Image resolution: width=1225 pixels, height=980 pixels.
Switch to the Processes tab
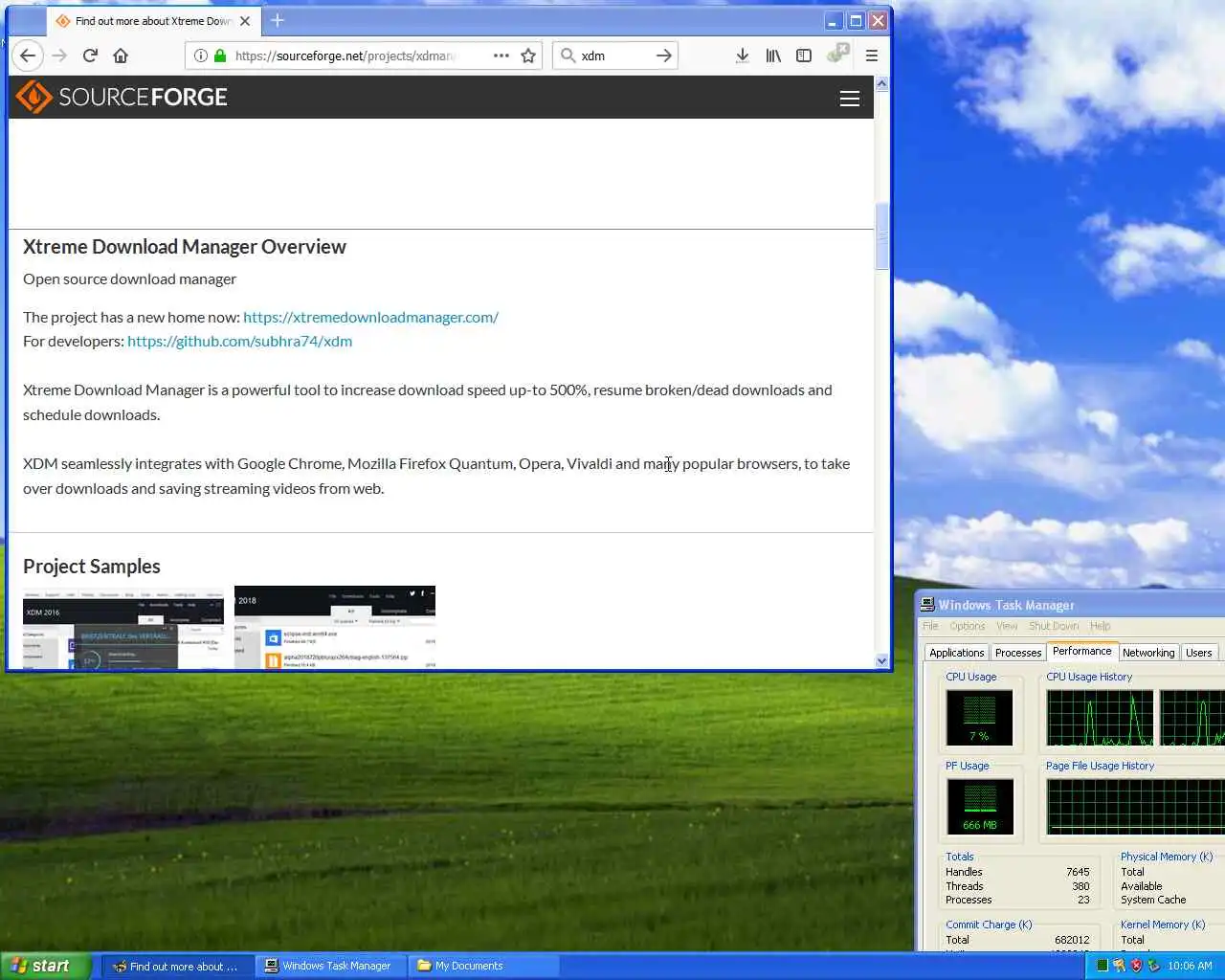point(1018,653)
